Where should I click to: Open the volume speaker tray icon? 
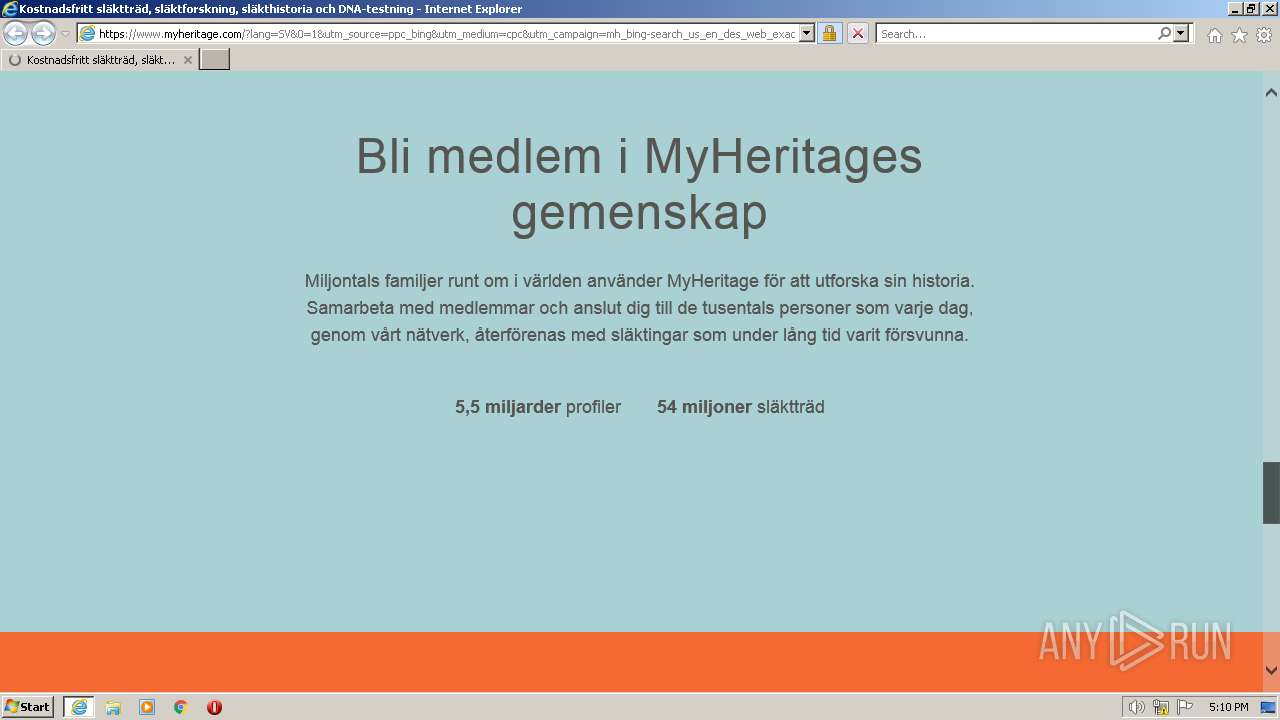[1137, 707]
